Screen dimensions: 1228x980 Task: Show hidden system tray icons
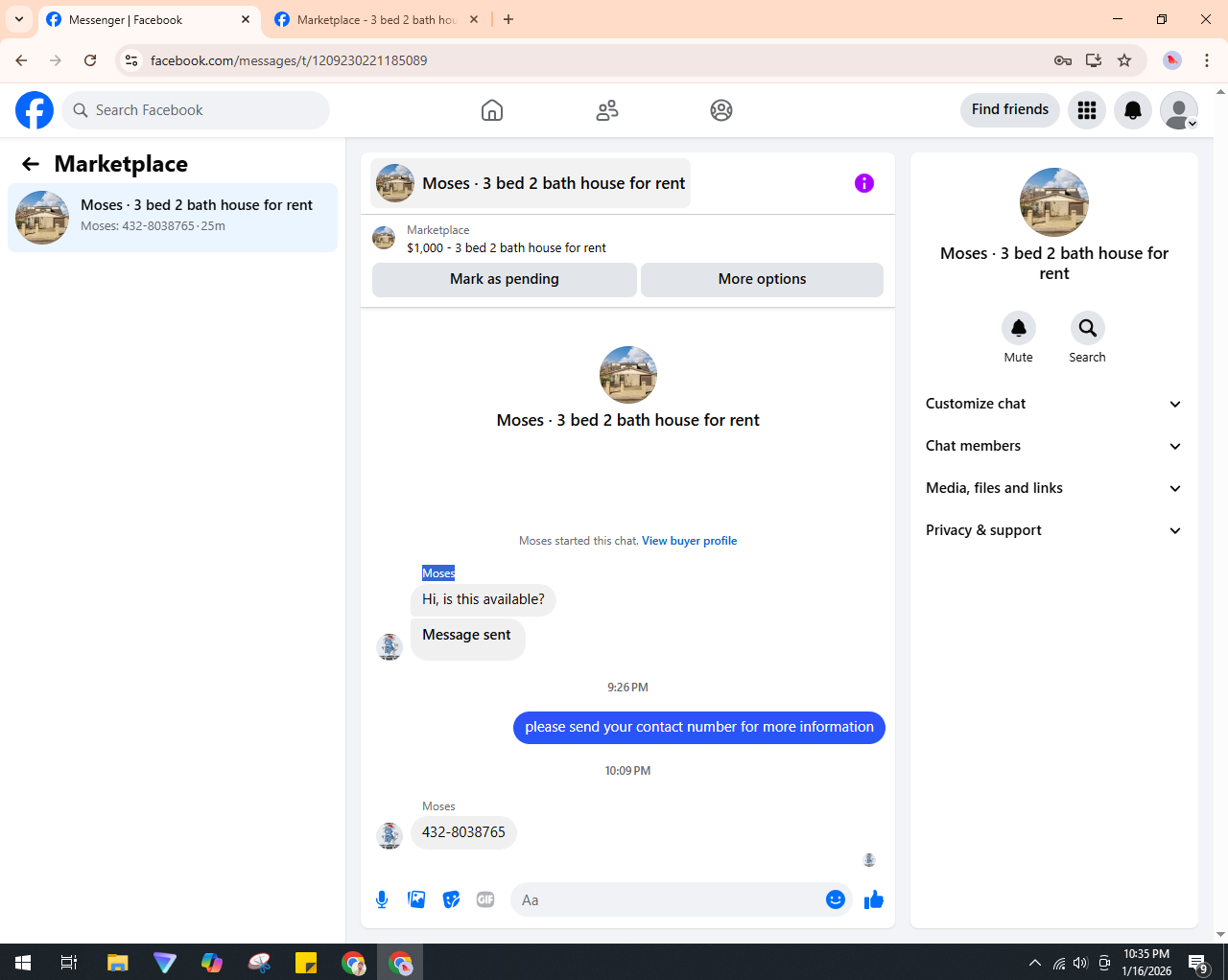pyautogui.click(x=1035, y=963)
